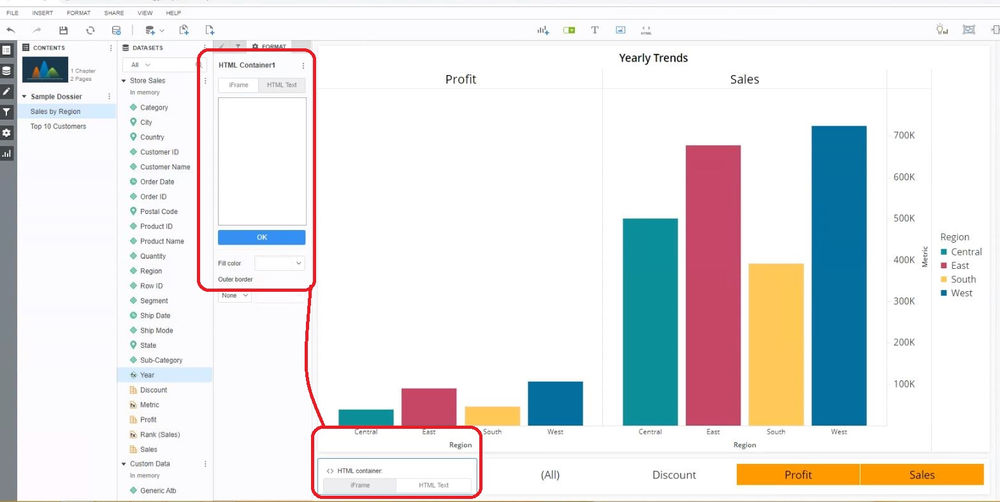Screen dimensions: 1000x502
Task: Open the VIEW menu
Action: (145, 13)
